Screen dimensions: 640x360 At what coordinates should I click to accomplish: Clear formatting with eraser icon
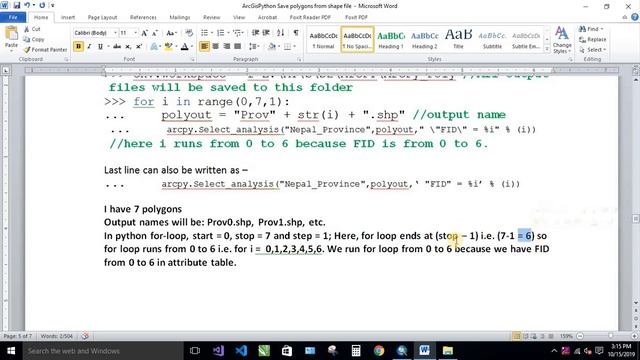(189, 33)
